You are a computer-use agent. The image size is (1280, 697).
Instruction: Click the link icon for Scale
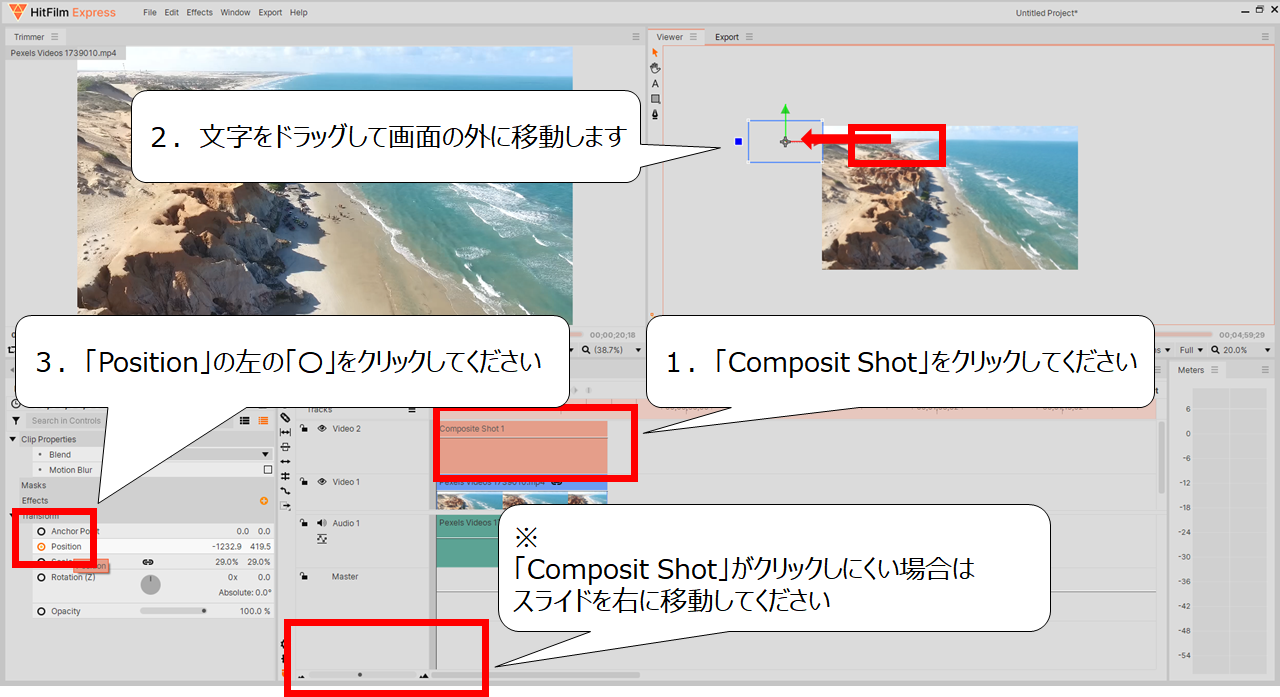coord(148,563)
